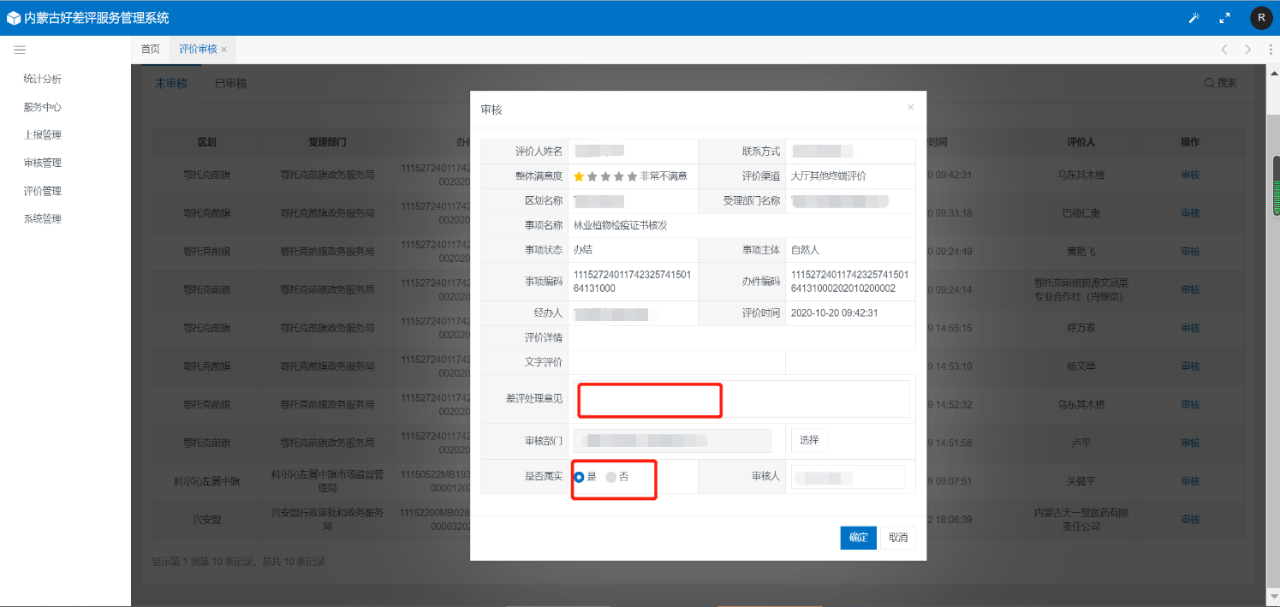This screenshot has width=1280, height=607.
Task: Click 审核 link in 黄艳飞 row
Action: tap(1190, 251)
